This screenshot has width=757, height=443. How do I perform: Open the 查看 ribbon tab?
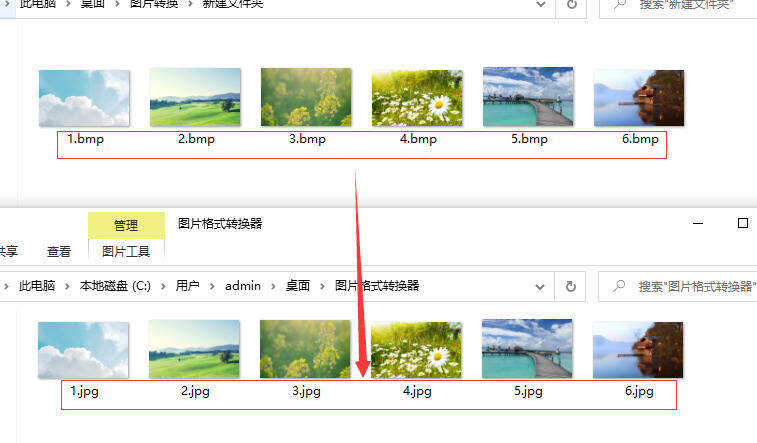tap(59, 252)
